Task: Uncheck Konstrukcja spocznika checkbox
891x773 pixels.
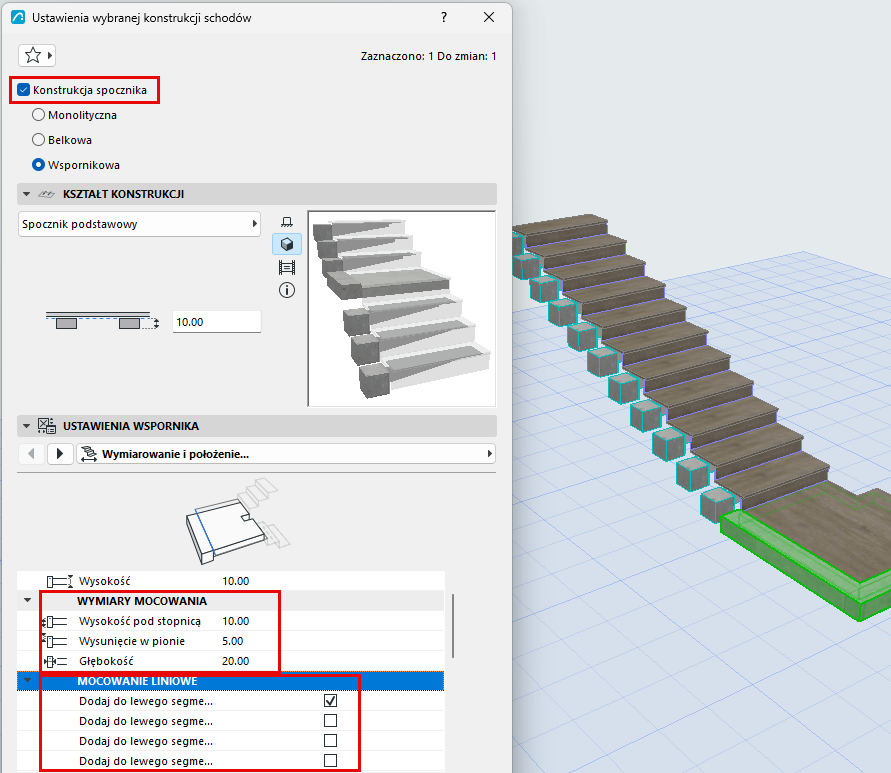Action: 23,90
